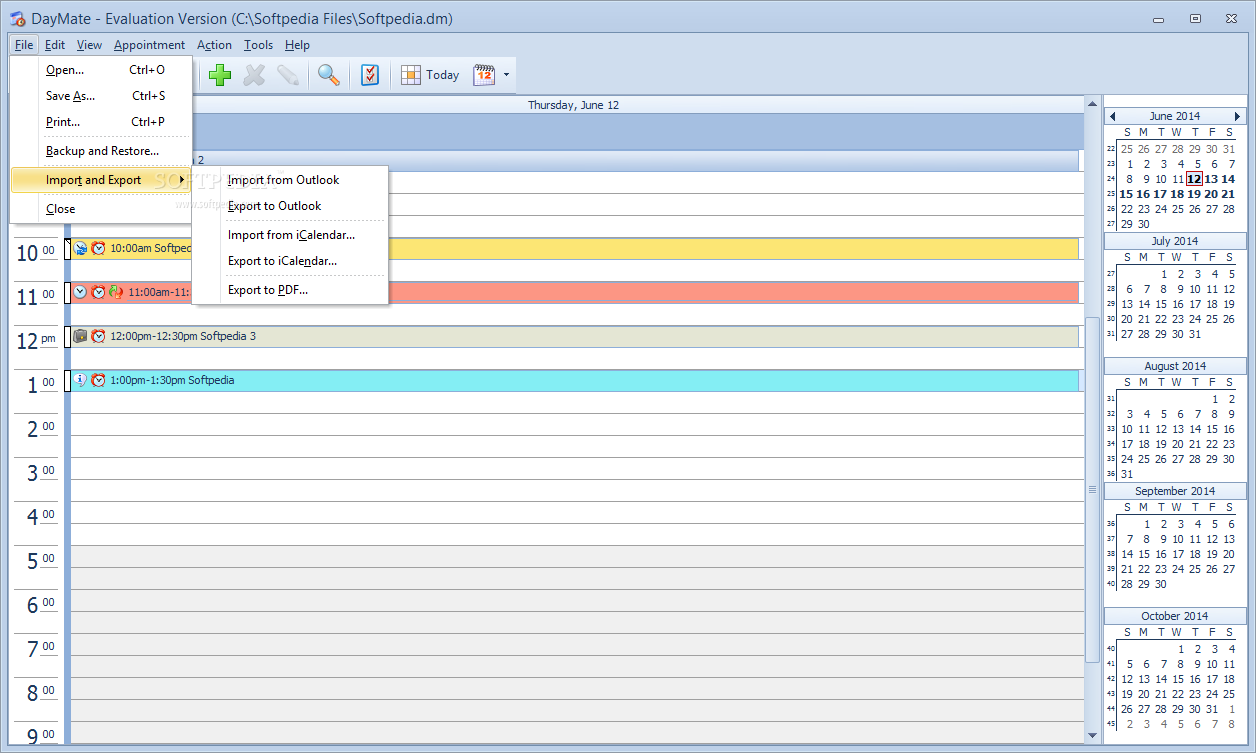This screenshot has width=1256, height=753.
Task: Open the task checklist icon
Action: 370,75
